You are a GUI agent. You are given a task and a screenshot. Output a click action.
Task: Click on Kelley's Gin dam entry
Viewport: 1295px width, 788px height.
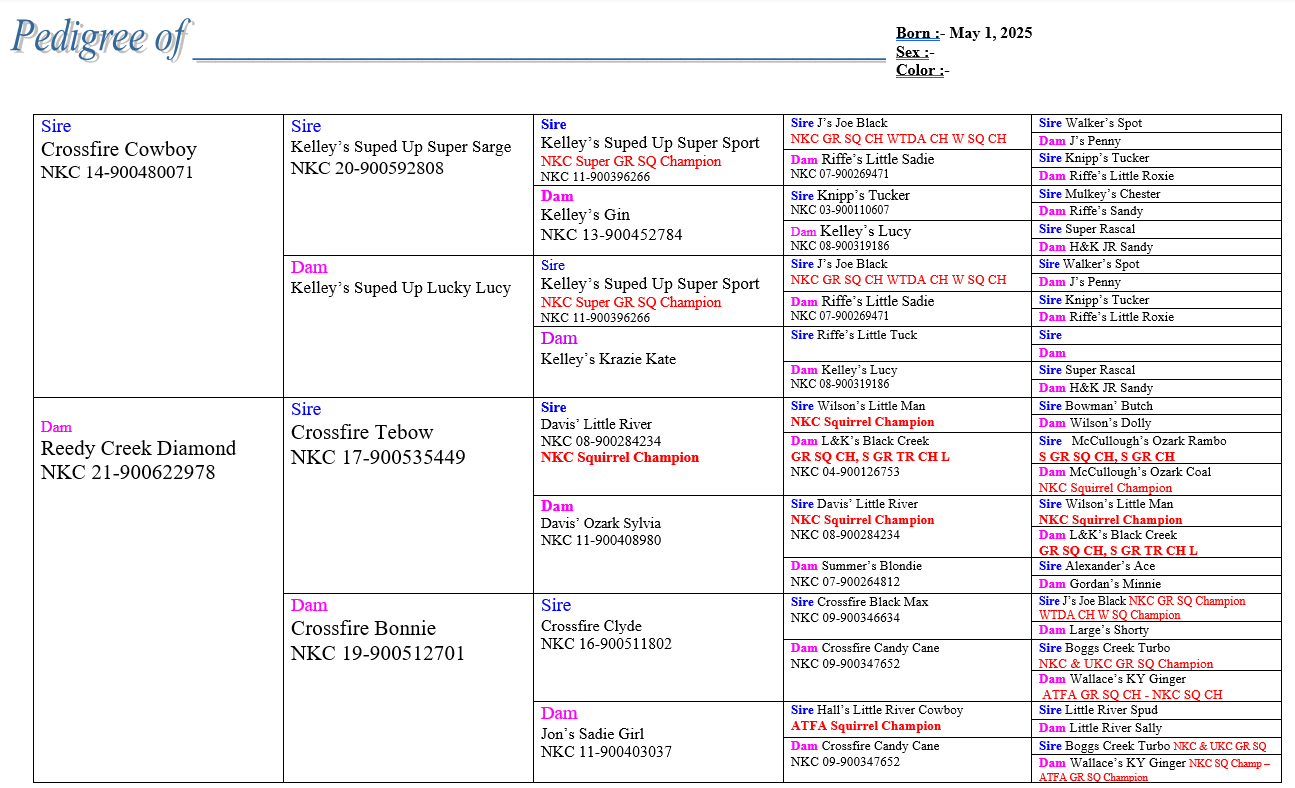585,215
